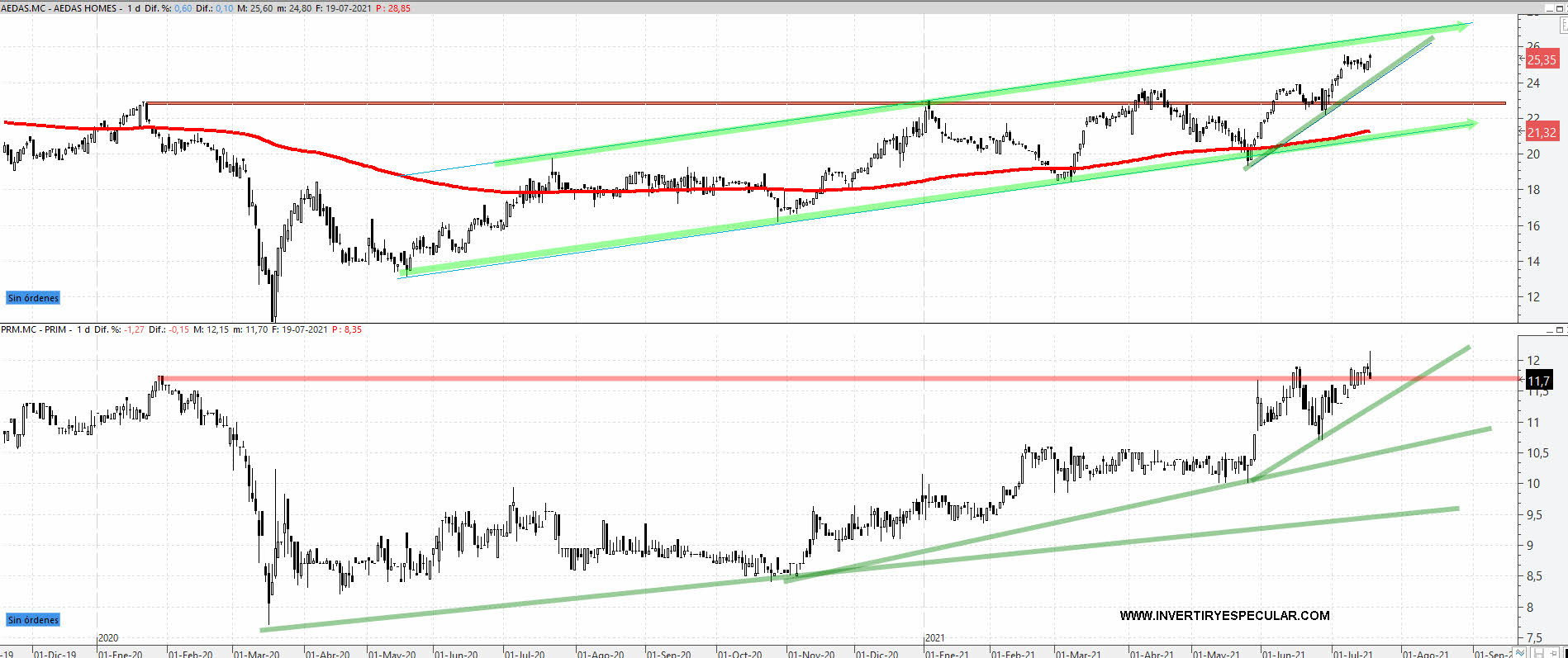This screenshot has height=658, width=1568.
Task: Click the WWW.INVERTIRYESPECULAR.COM watermark text
Action: pyautogui.click(x=1224, y=615)
